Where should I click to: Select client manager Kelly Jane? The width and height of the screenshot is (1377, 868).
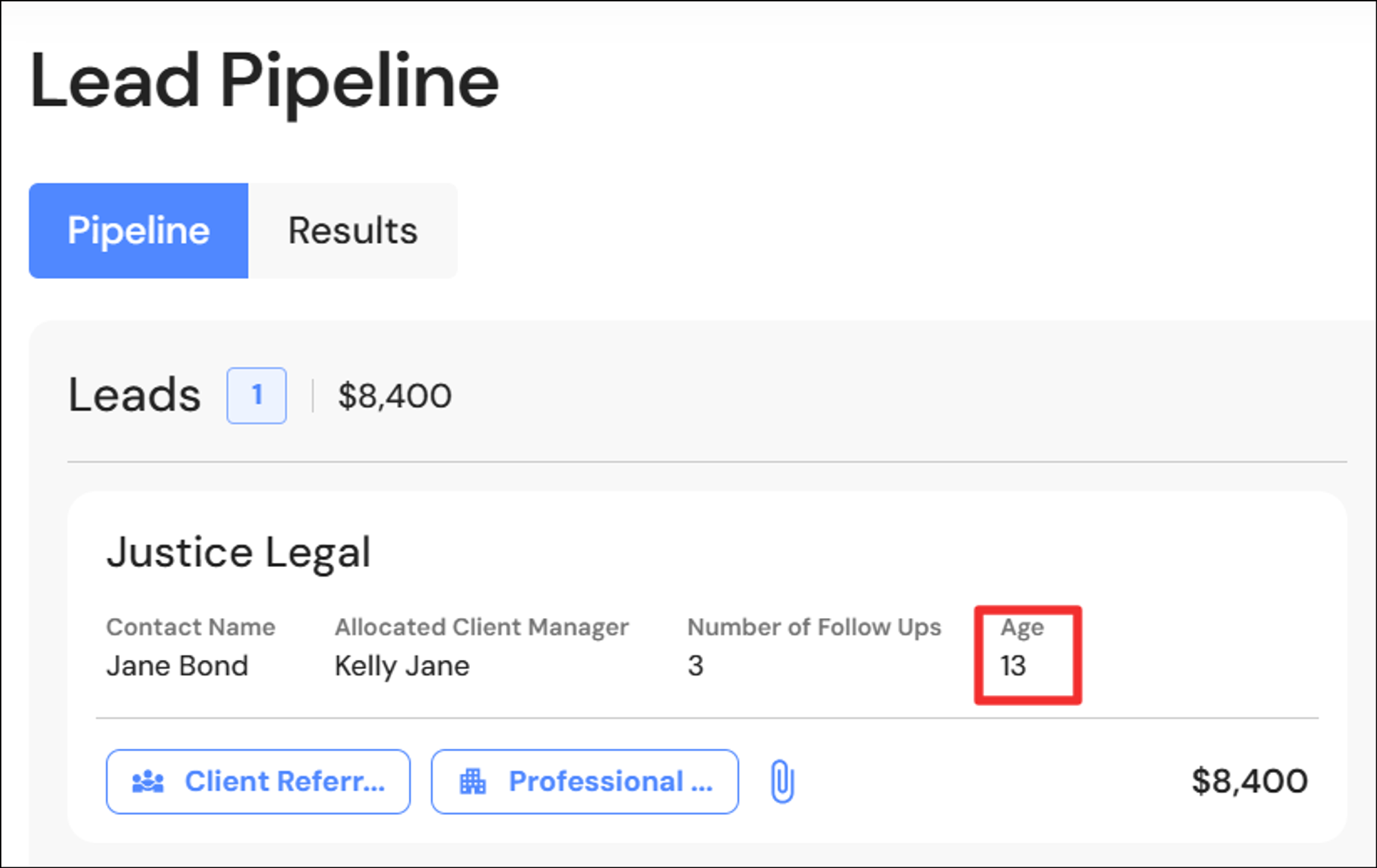pos(402,666)
